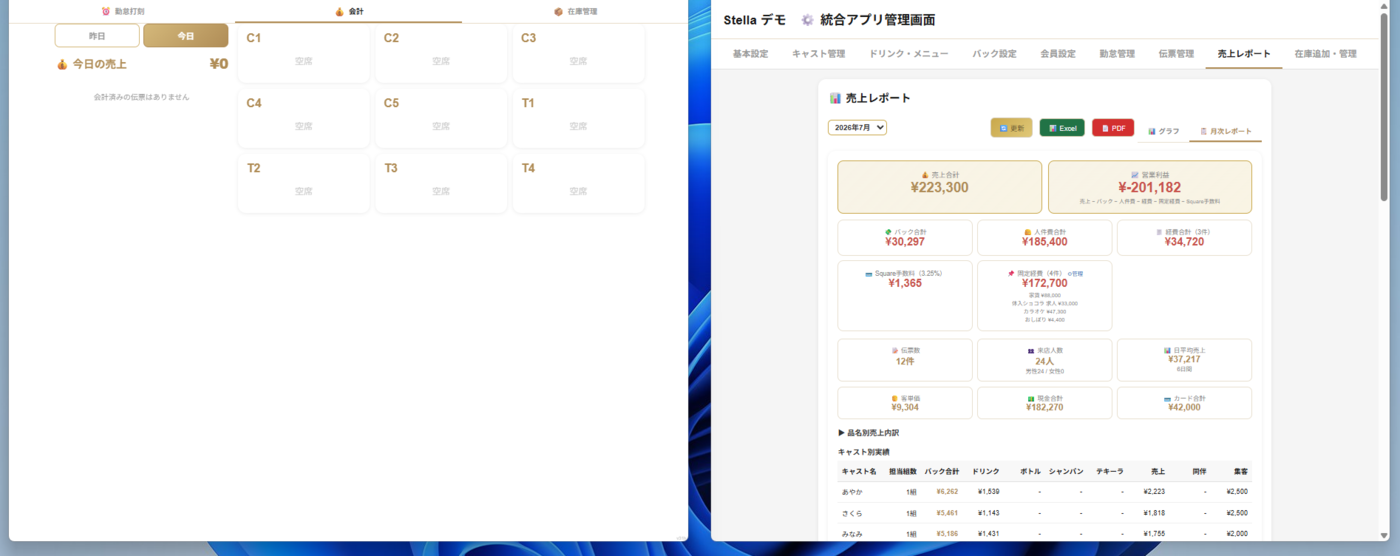This screenshot has height=556, width=1400.
Task: Click the chart icon in 売上レポート heading
Action: click(835, 98)
